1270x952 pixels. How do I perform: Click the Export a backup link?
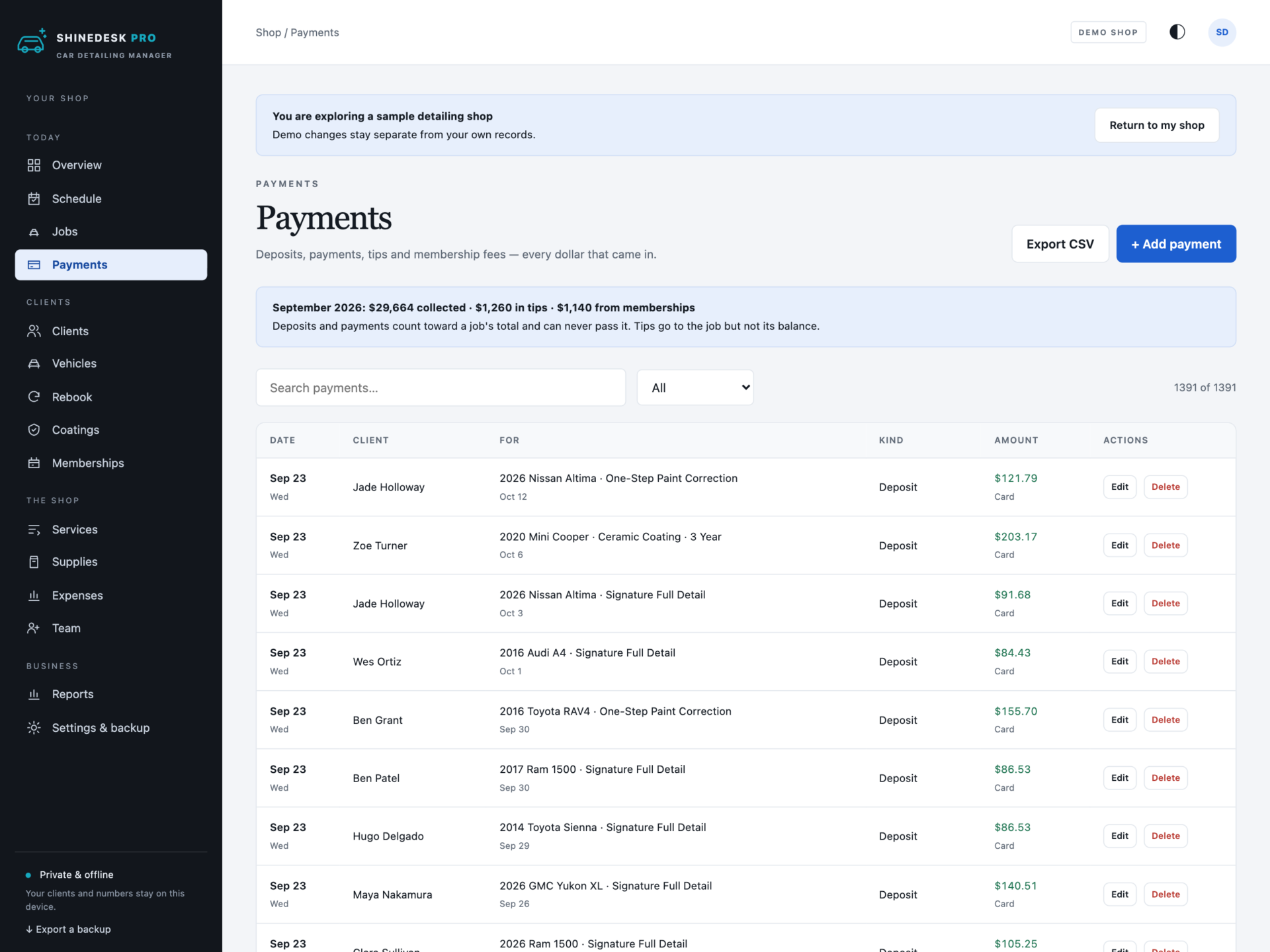[68, 929]
